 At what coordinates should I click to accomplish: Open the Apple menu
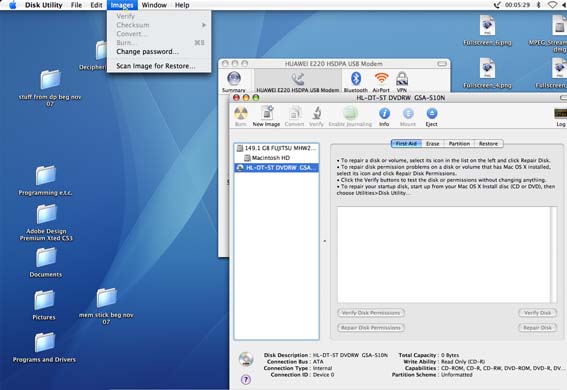[13, 5]
